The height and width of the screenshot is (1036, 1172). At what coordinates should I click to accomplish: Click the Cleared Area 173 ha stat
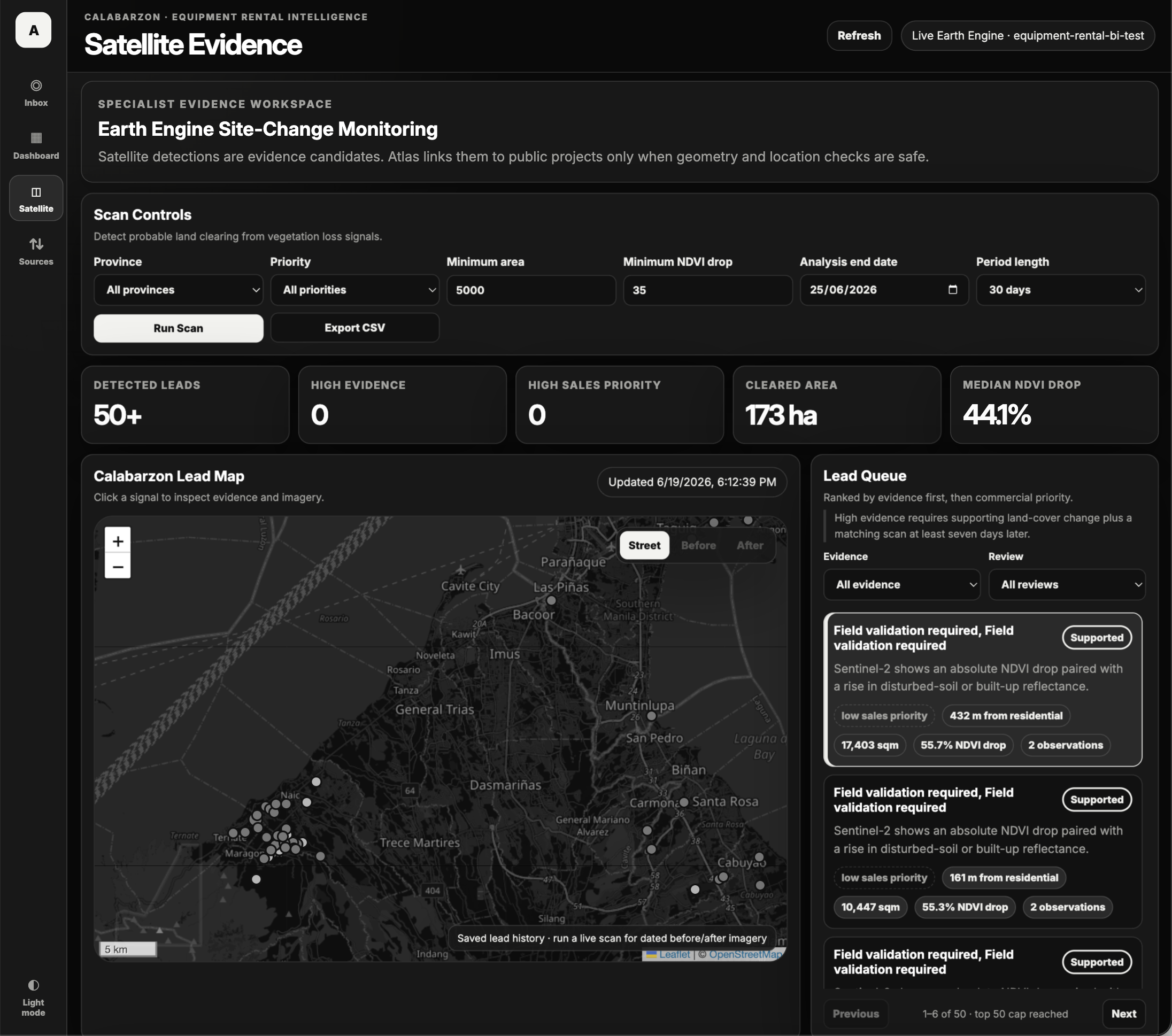pyautogui.click(x=837, y=405)
